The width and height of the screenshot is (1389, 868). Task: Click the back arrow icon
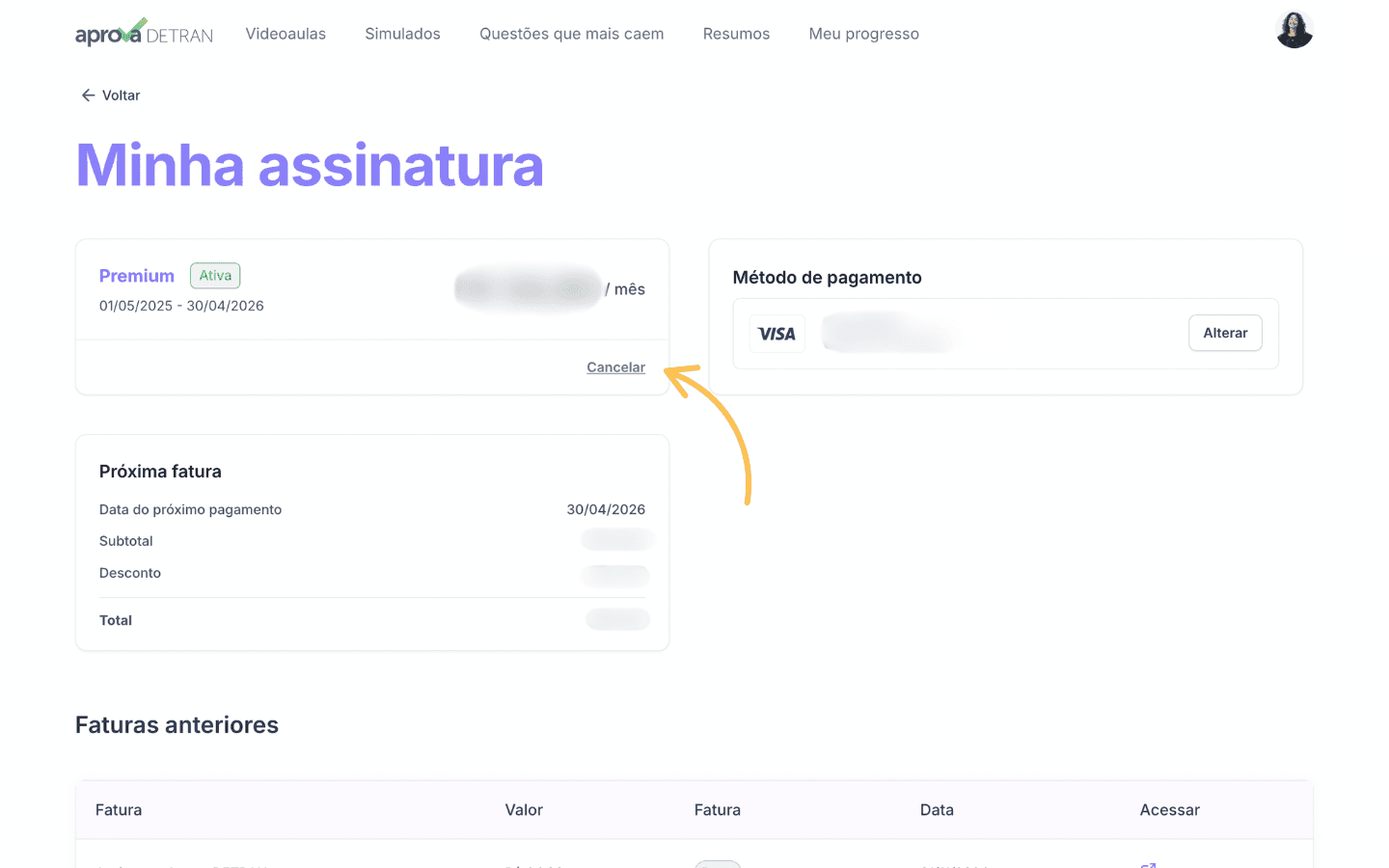point(88,95)
